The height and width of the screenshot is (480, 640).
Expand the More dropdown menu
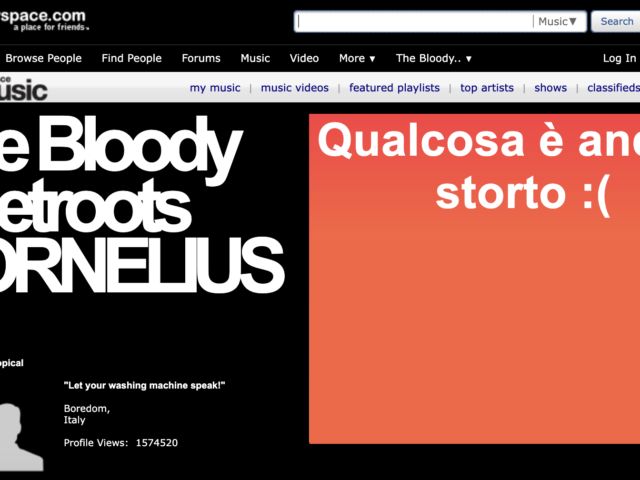[x=357, y=58]
